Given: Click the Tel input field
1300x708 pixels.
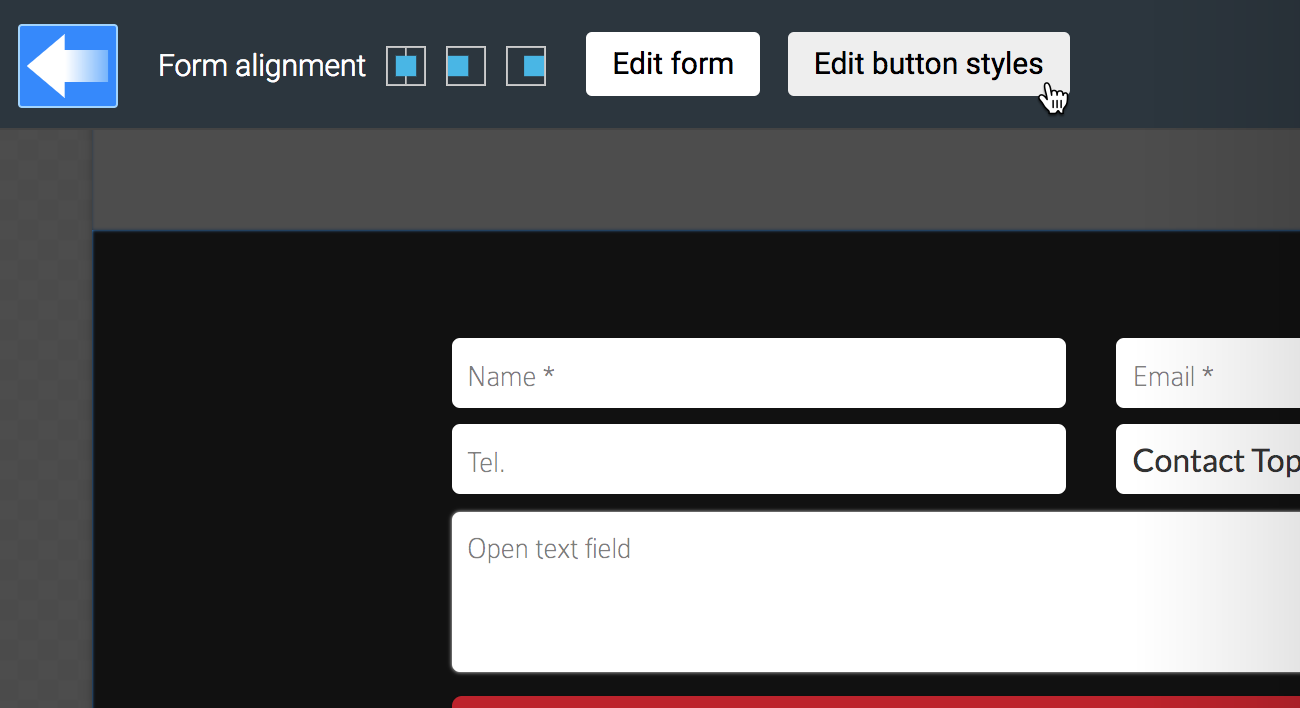Looking at the screenshot, I should [x=758, y=459].
